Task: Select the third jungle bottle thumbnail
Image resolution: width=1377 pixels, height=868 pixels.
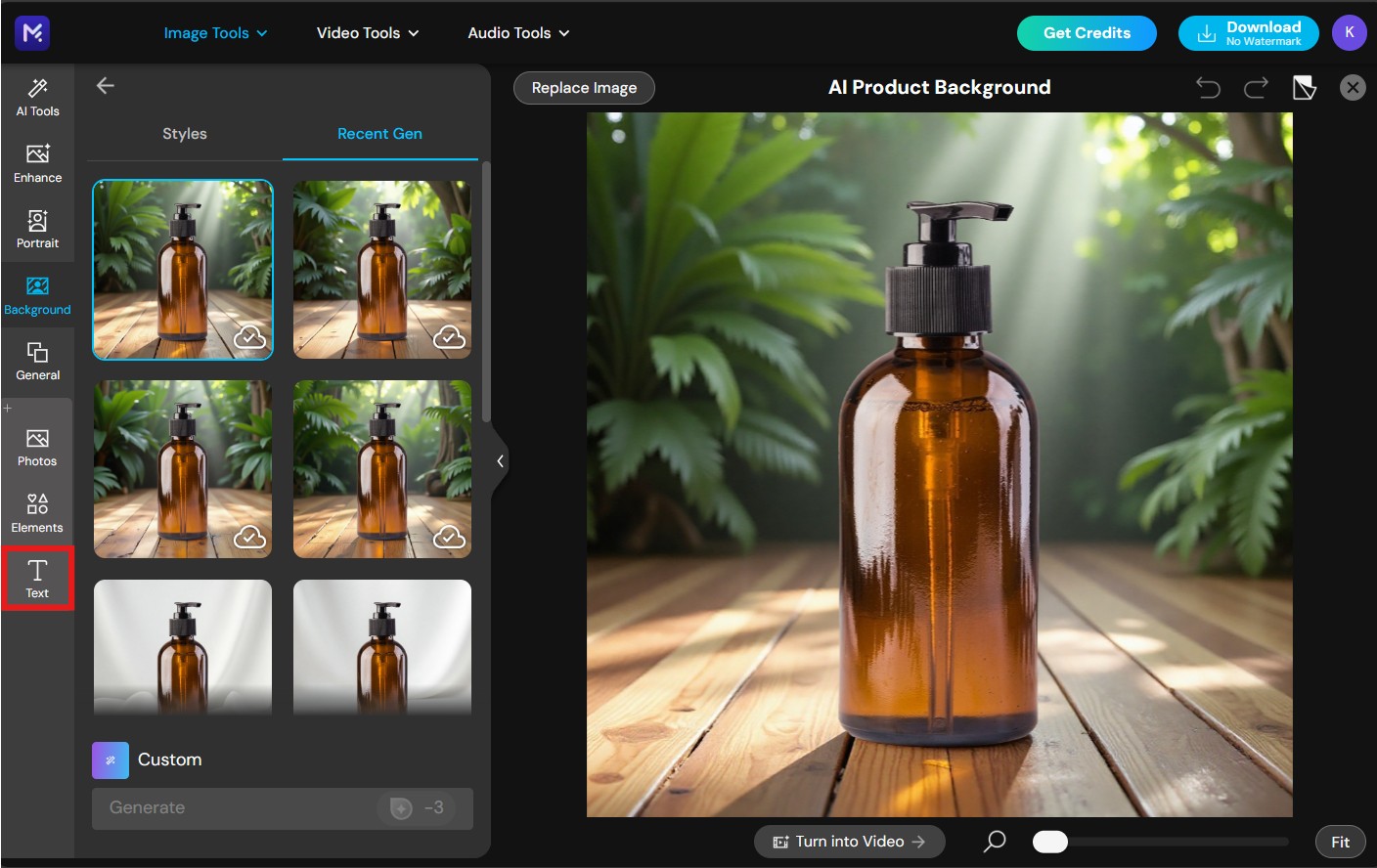Action: pos(183,469)
